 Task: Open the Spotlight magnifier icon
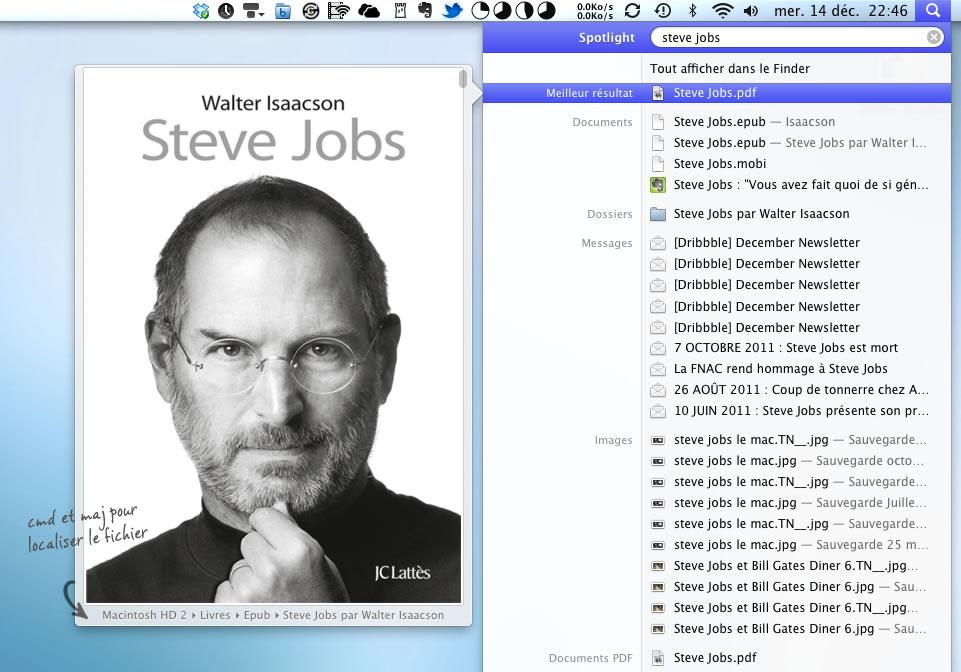tap(933, 12)
